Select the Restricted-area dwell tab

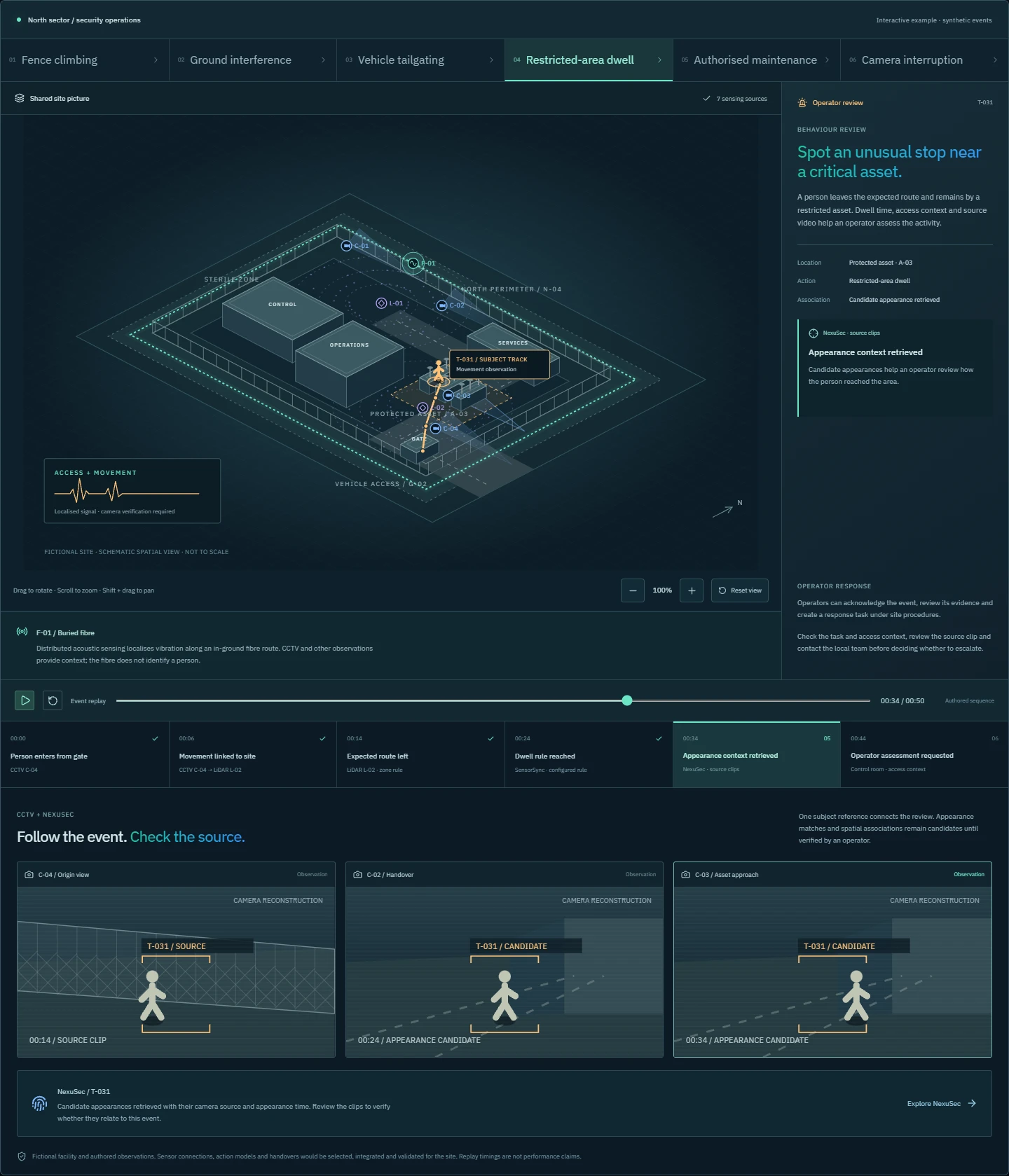pos(589,60)
